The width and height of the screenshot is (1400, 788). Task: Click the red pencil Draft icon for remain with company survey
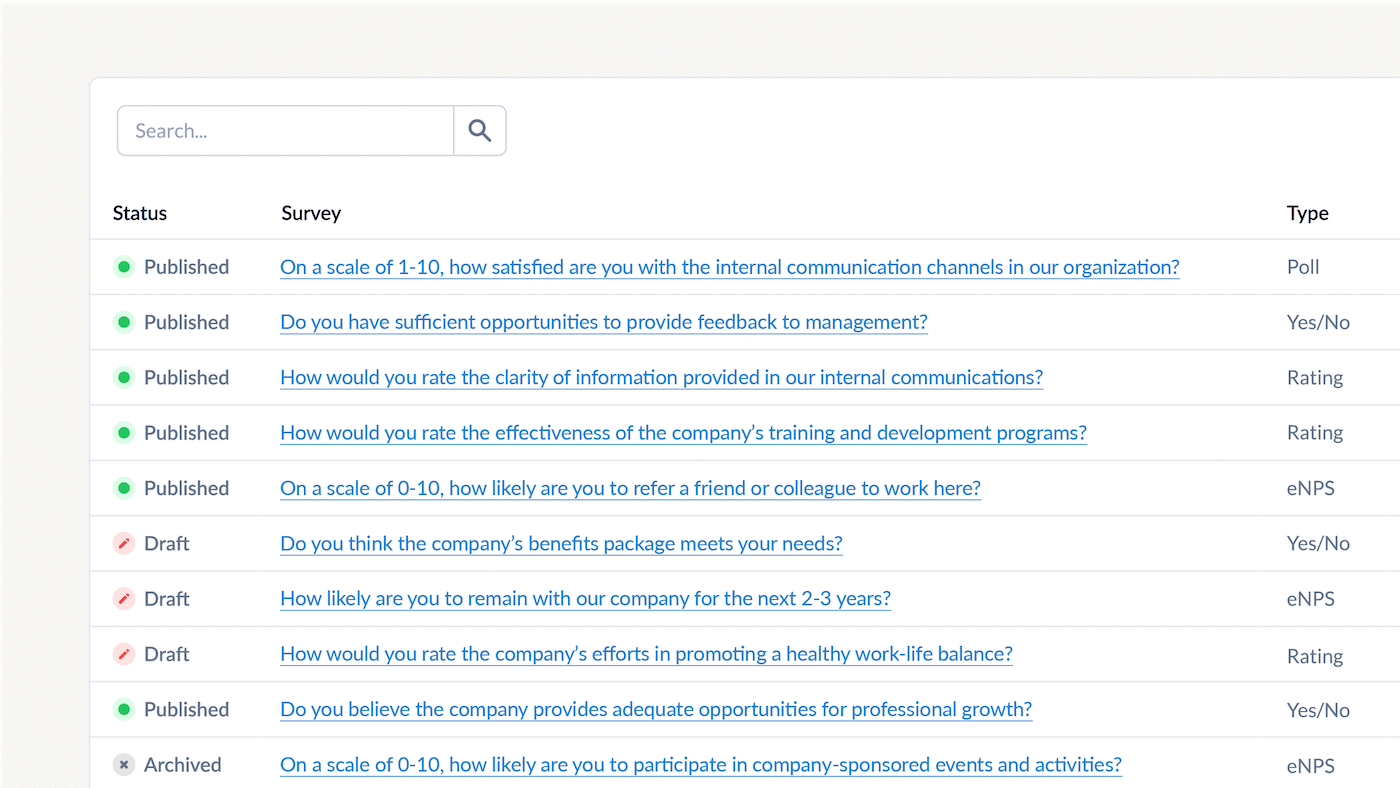[124, 599]
